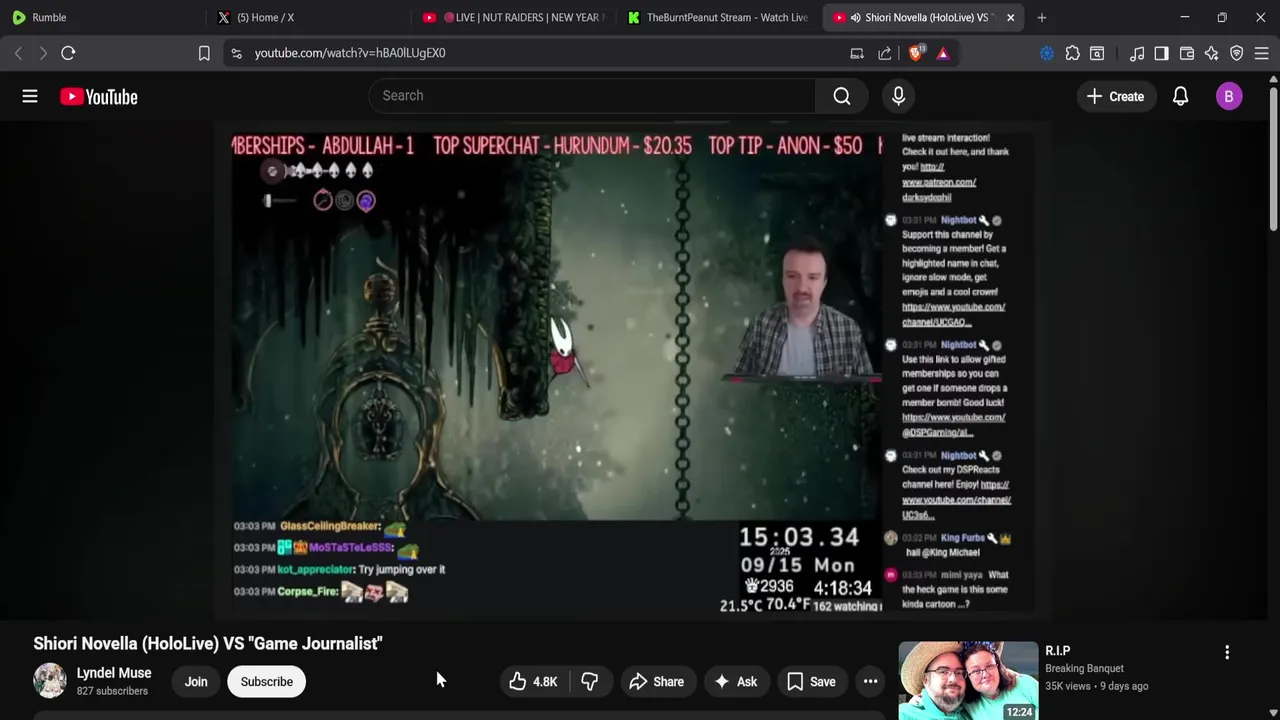1280x720 pixels.
Task: Open the browser extensions puzzle icon
Action: (x=1072, y=53)
